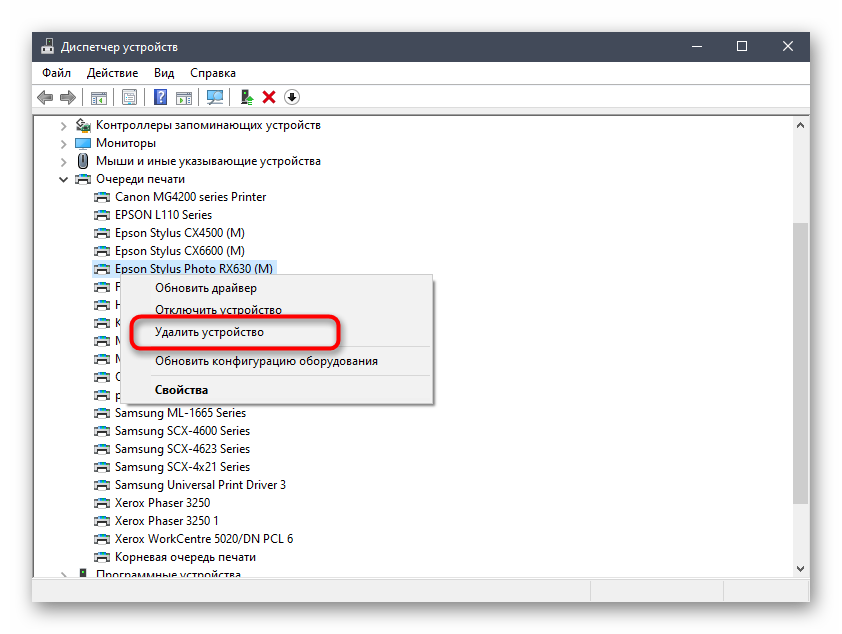Select Canon MG4200 series Printer
The height and width of the screenshot is (634, 842).
(x=190, y=197)
